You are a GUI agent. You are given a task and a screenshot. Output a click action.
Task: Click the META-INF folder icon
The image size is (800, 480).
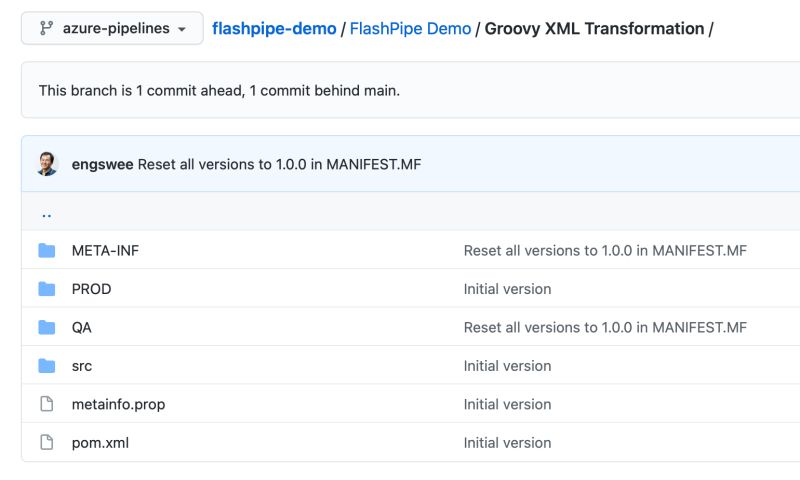(x=46, y=250)
